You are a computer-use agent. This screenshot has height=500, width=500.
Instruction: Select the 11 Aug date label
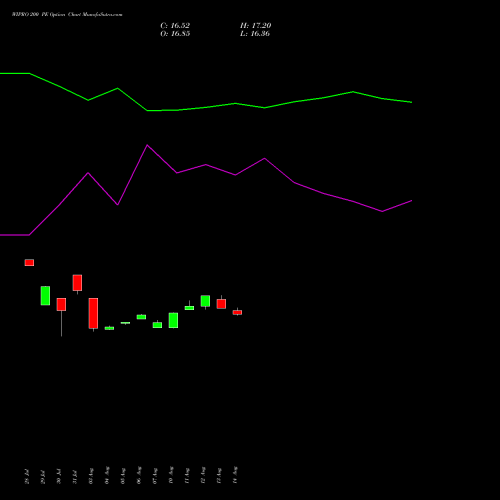pyautogui.click(x=187, y=475)
